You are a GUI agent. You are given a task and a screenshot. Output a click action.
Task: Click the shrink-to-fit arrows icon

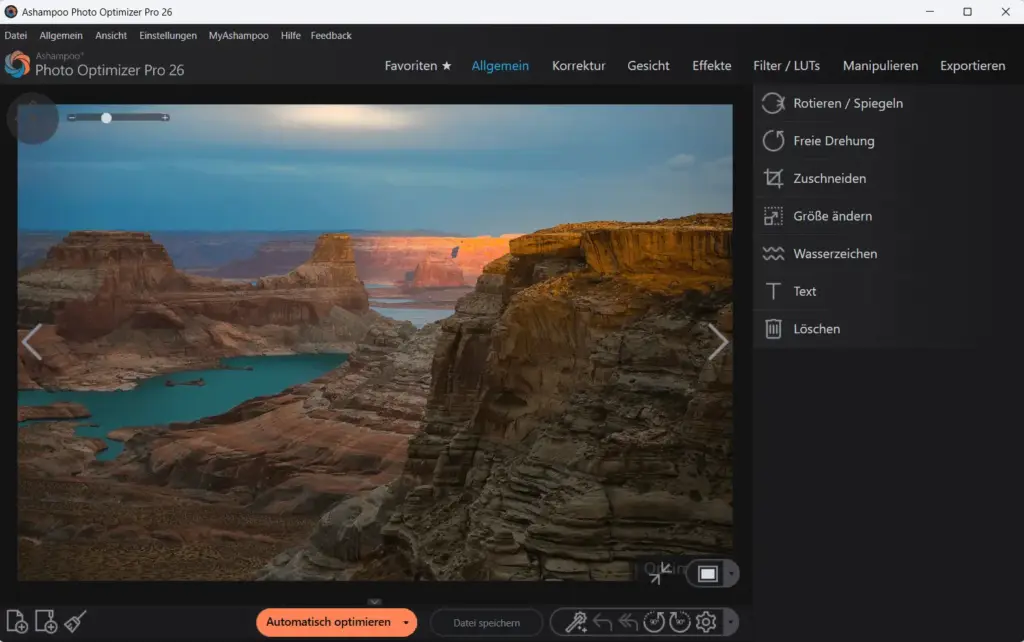(661, 574)
